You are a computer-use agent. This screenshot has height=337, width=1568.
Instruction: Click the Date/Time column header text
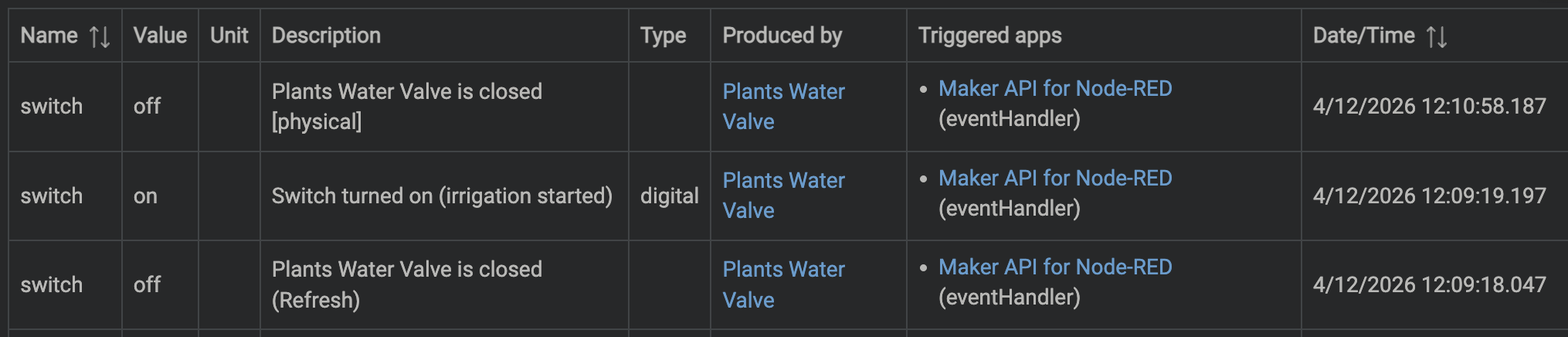(x=1363, y=36)
